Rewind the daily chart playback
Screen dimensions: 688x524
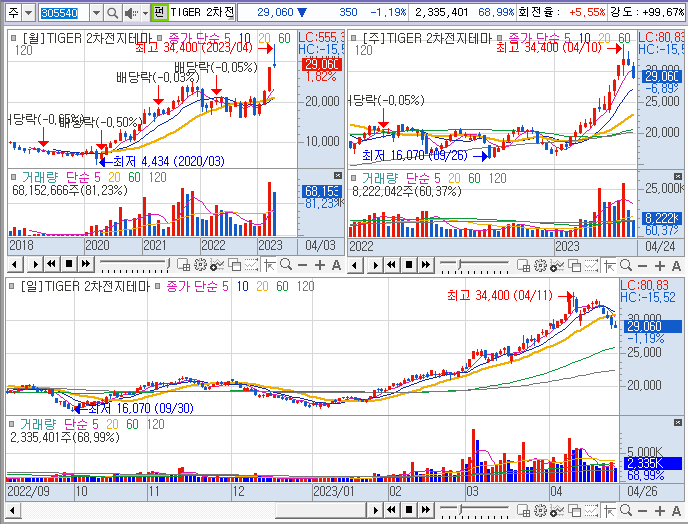click(x=391, y=510)
